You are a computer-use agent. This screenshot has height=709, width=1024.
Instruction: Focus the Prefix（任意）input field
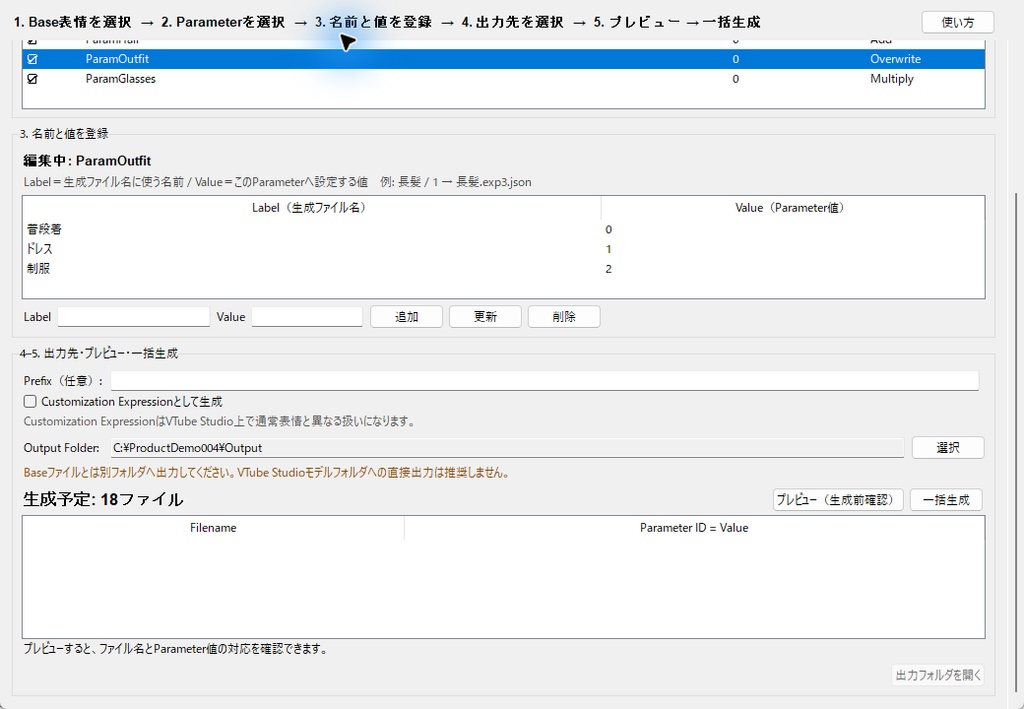click(x=545, y=381)
